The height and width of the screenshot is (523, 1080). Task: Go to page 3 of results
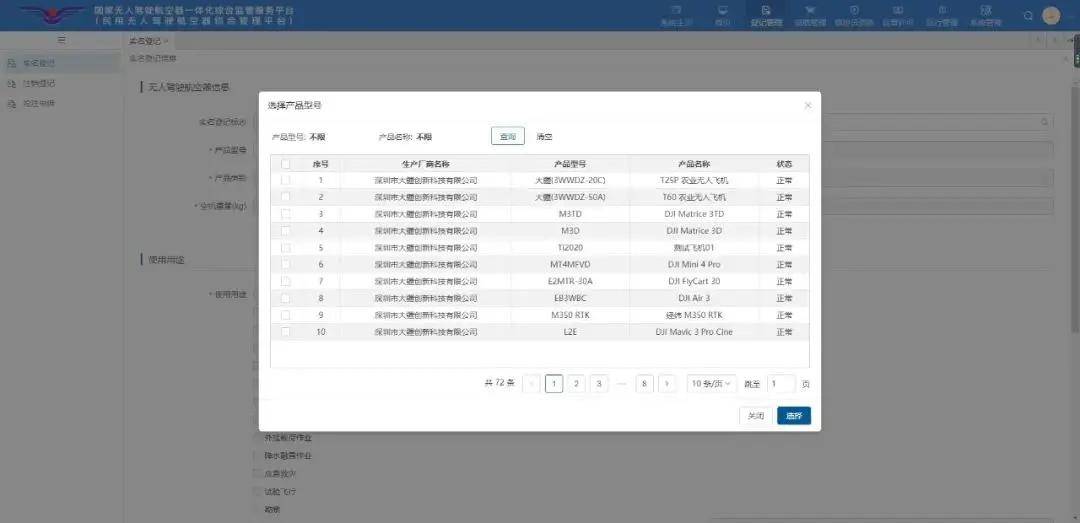(x=599, y=384)
